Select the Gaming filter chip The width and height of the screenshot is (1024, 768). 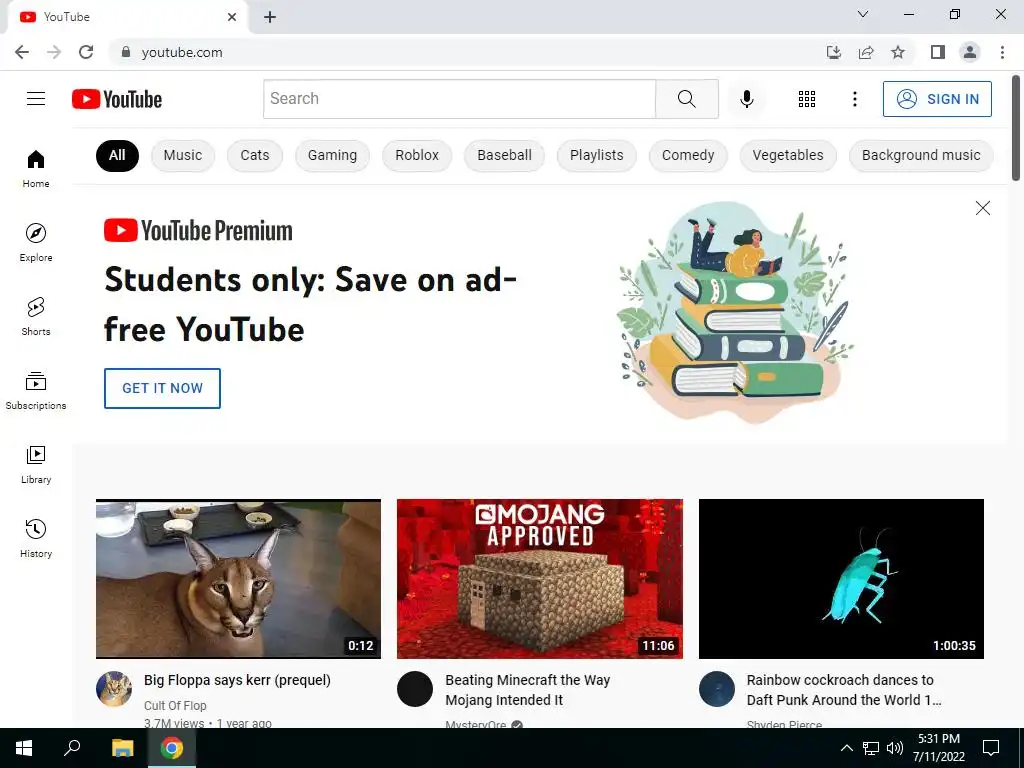point(332,155)
